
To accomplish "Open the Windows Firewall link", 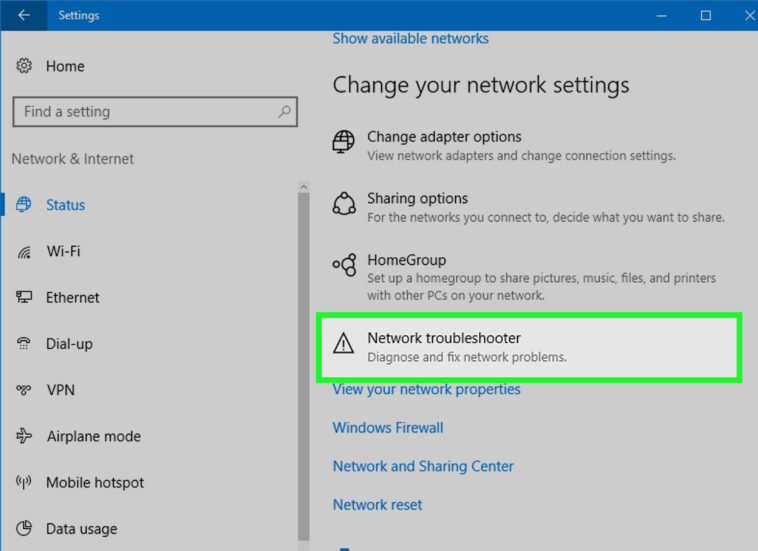I will 388,428.
